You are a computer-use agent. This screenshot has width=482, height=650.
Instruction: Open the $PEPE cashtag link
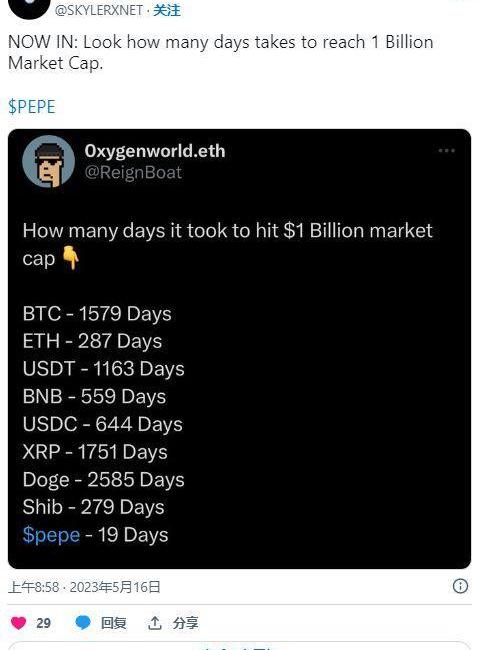pyautogui.click(x=31, y=107)
